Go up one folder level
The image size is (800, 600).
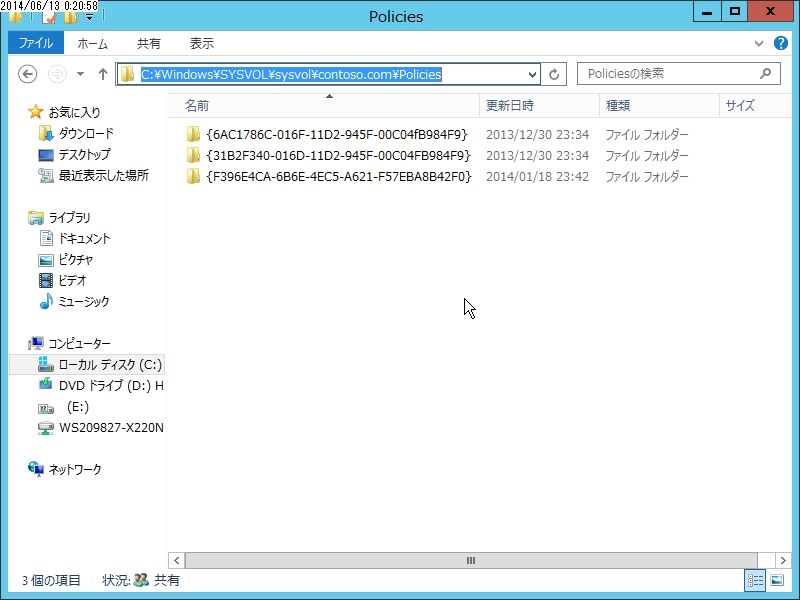tap(103, 74)
